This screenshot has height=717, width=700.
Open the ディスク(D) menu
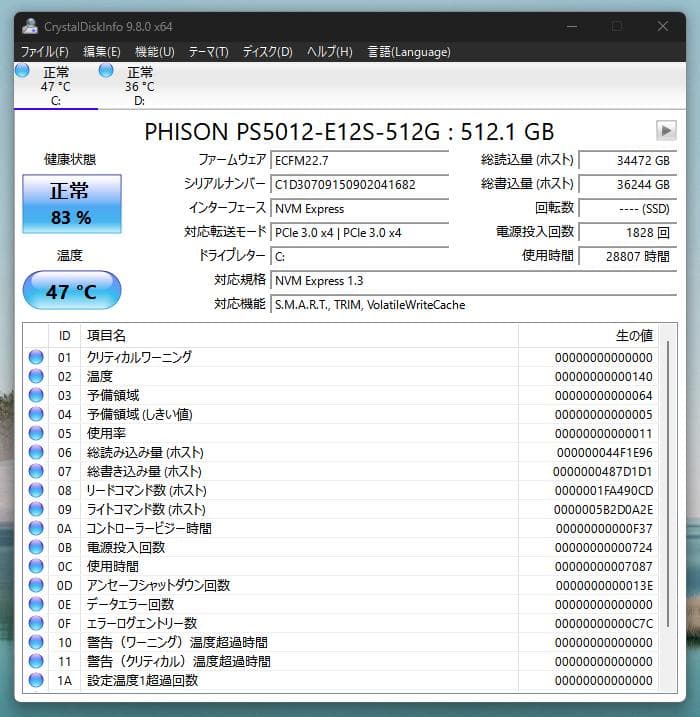click(267, 52)
